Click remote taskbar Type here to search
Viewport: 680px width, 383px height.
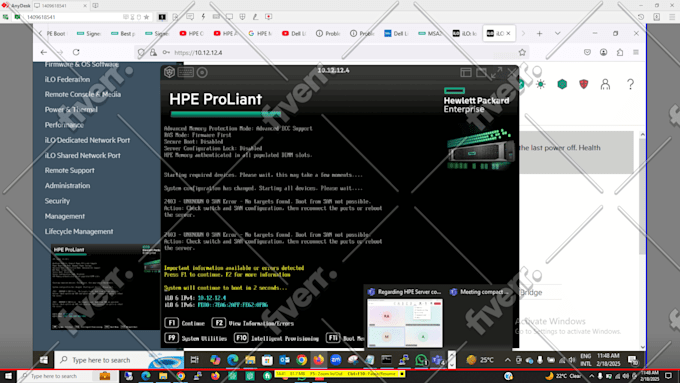click(119, 360)
